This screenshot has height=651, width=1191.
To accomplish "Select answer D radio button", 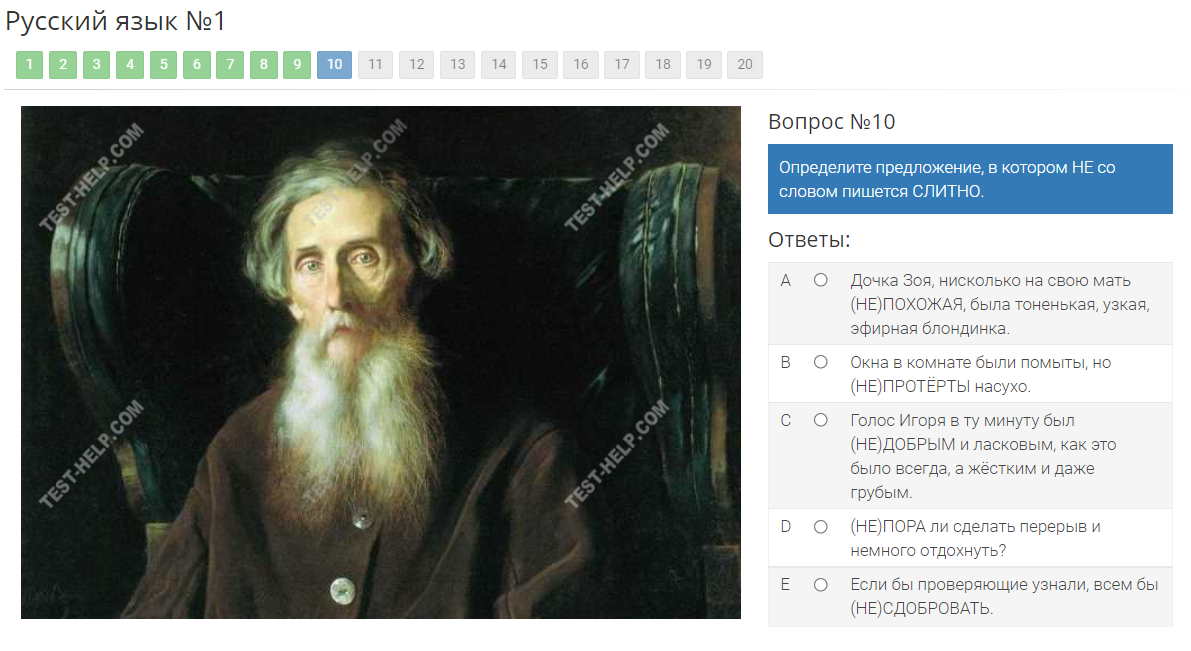I will tap(820, 526).
